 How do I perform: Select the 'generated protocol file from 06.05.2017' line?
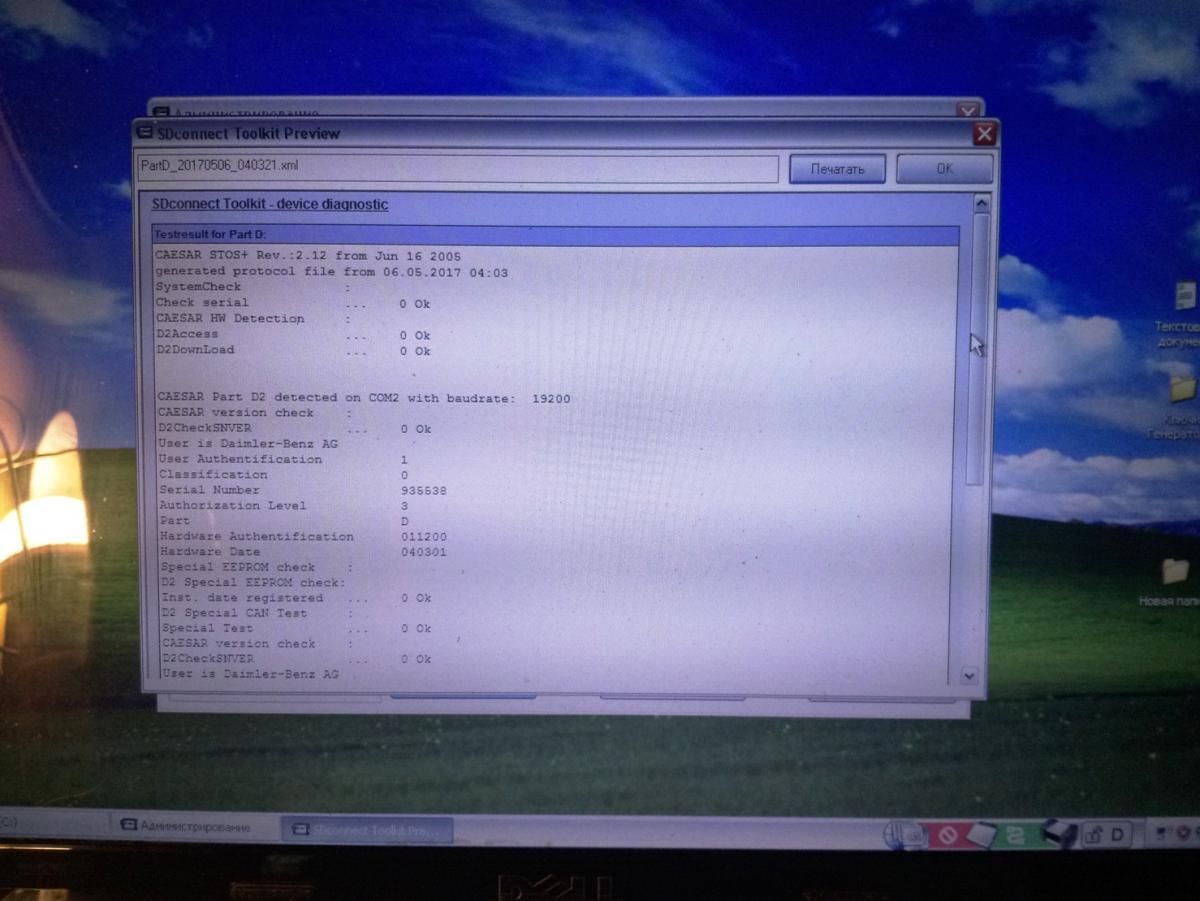(331, 271)
